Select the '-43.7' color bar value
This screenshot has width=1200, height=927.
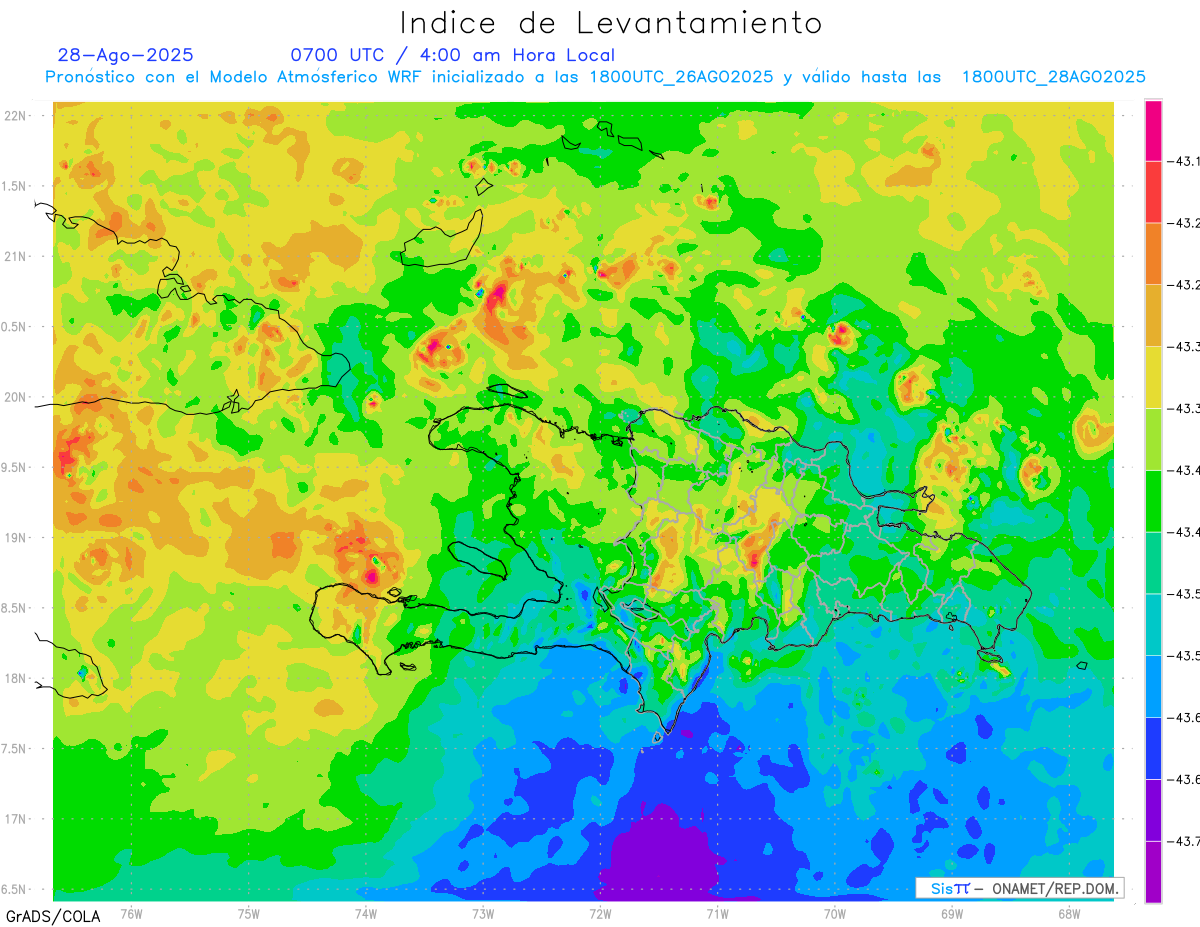click(1186, 841)
